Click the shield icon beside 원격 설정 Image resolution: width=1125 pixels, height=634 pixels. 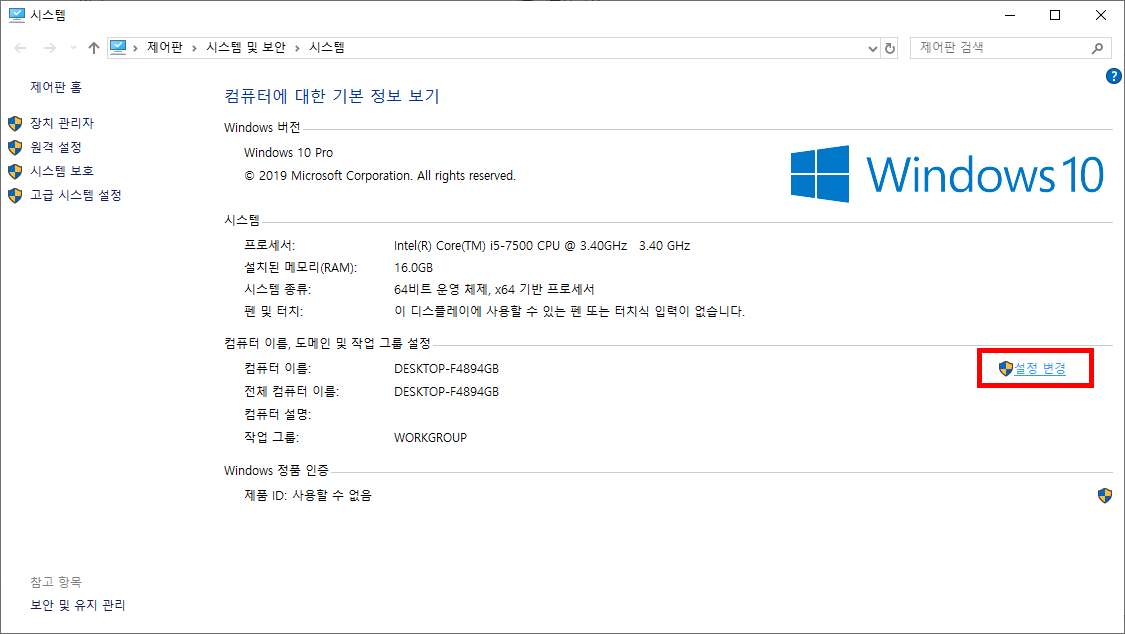point(15,148)
